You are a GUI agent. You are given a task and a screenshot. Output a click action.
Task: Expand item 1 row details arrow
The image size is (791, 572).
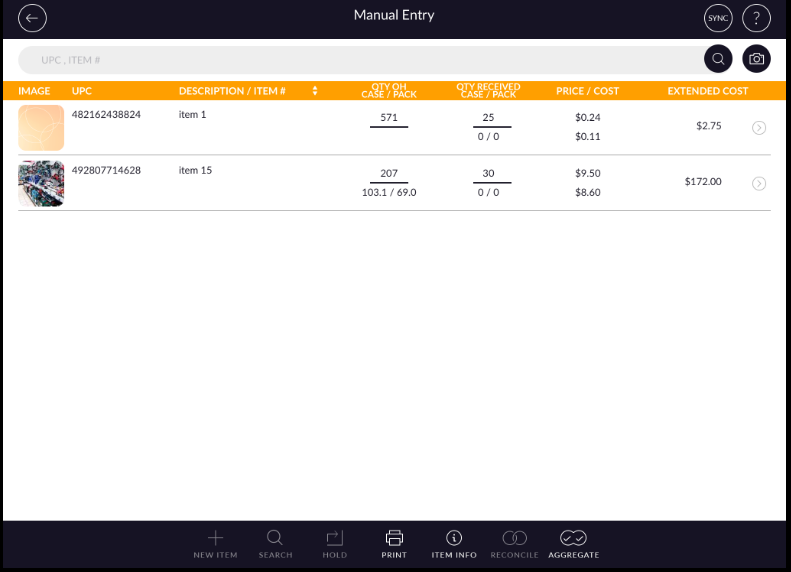click(759, 128)
